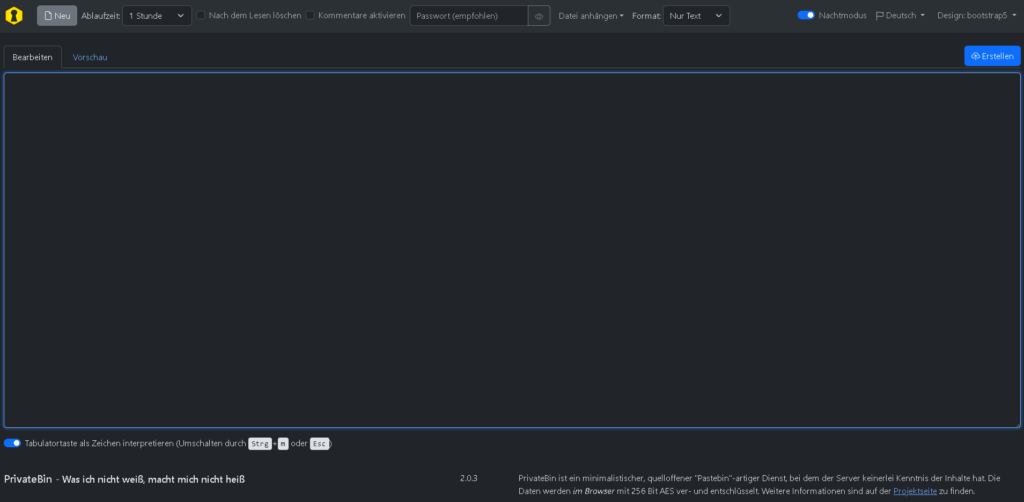Click the Strg key label
Image resolution: width=1024 pixels, height=502 pixels.
[260, 444]
